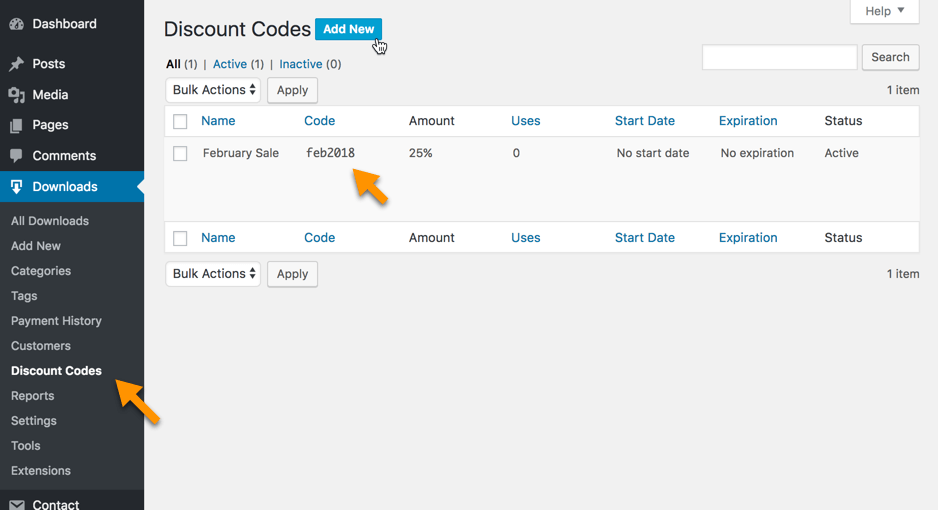This screenshot has width=938, height=510.
Task: Filter by Active discount codes link
Action: tap(229, 64)
